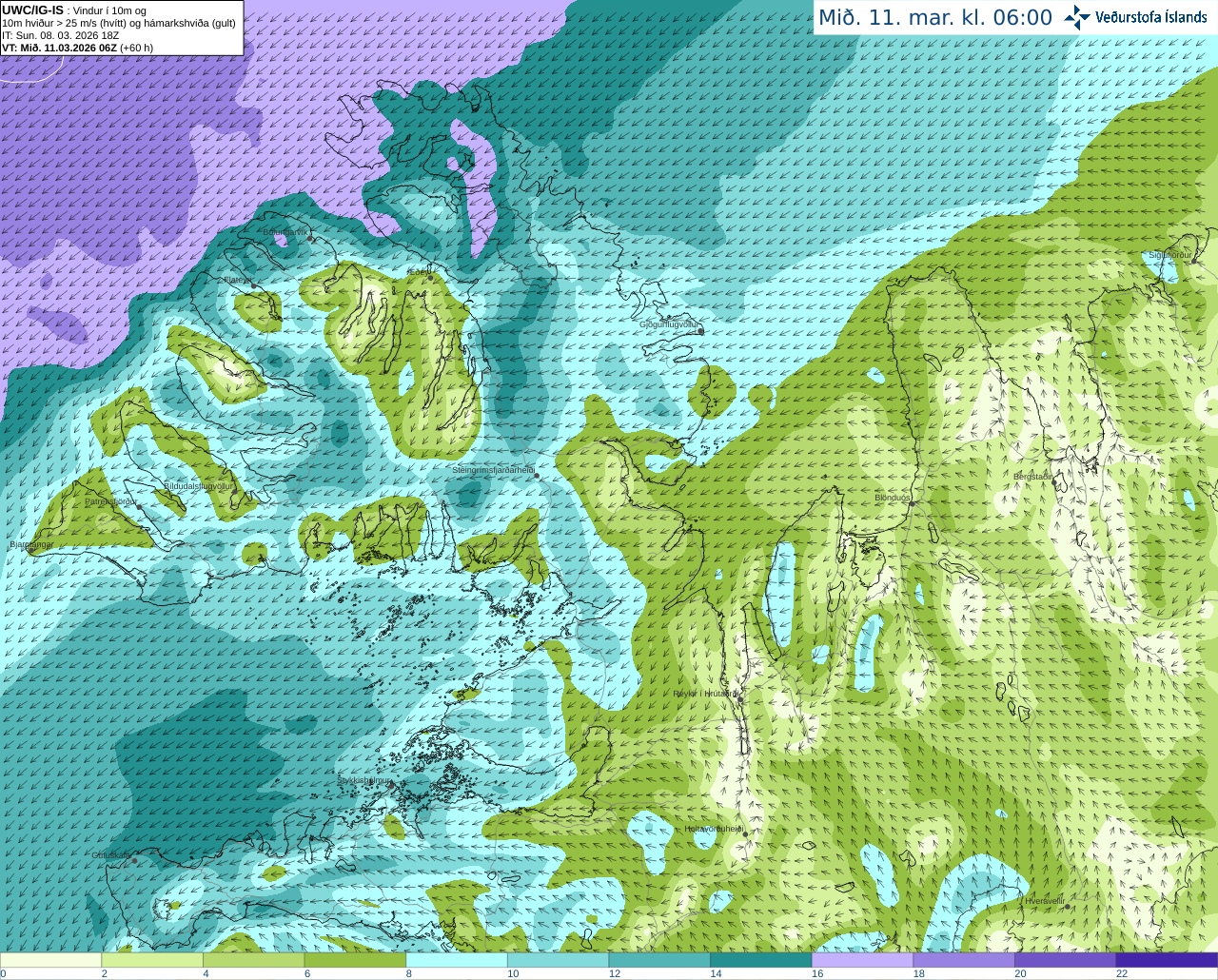Select the Siglufjörður station label
The height and width of the screenshot is (980, 1218).
[1170, 255]
